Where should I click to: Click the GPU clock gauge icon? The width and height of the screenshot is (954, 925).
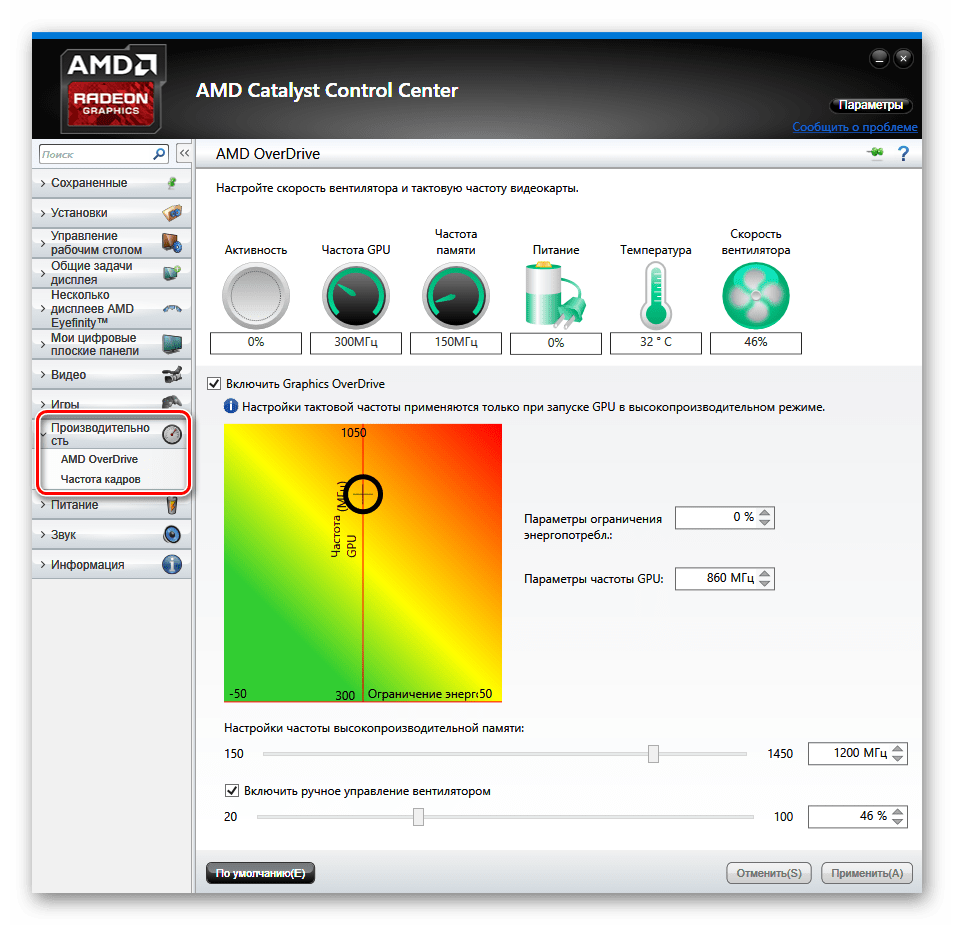point(356,296)
